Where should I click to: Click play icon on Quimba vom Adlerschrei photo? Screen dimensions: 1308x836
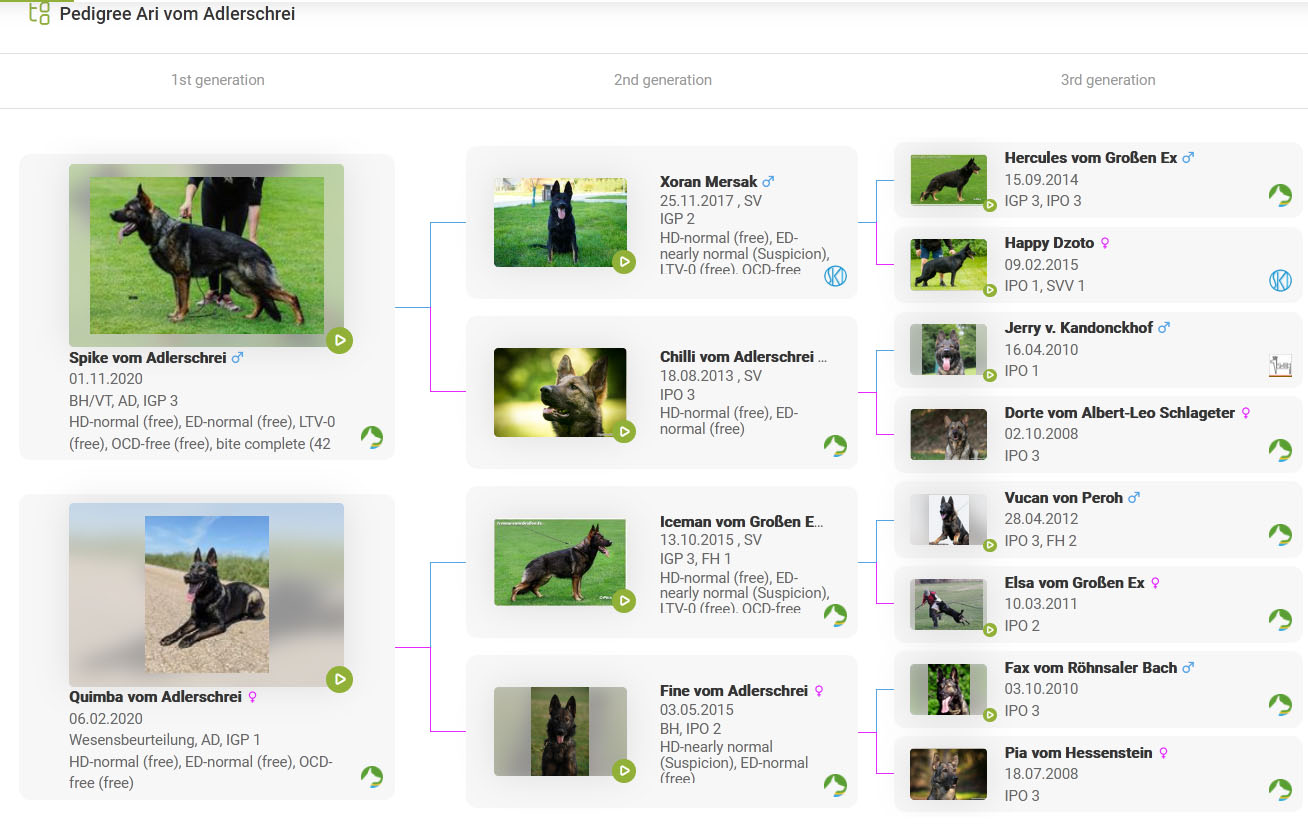[339, 680]
